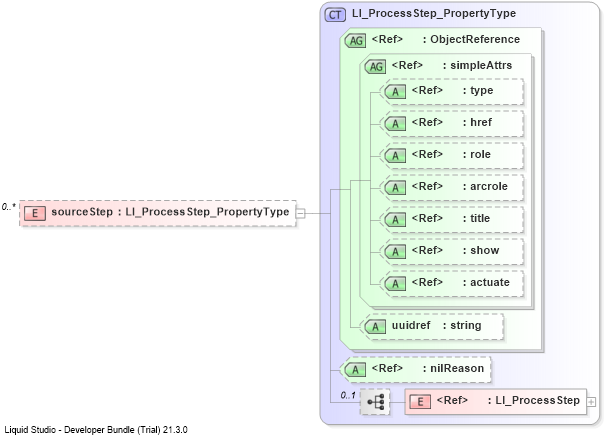Click the AG icon beside simpleAttrs
604x435 pixels.
click(x=376, y=67)
